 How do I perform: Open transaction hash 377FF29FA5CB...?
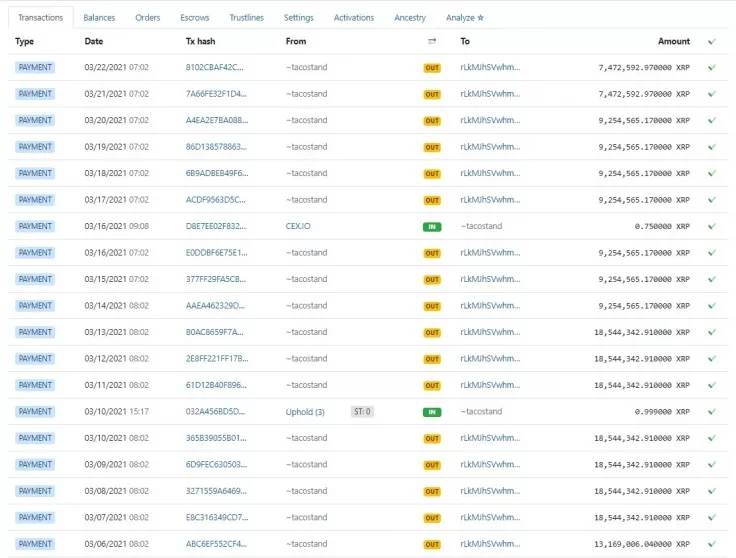coord(215,279)
